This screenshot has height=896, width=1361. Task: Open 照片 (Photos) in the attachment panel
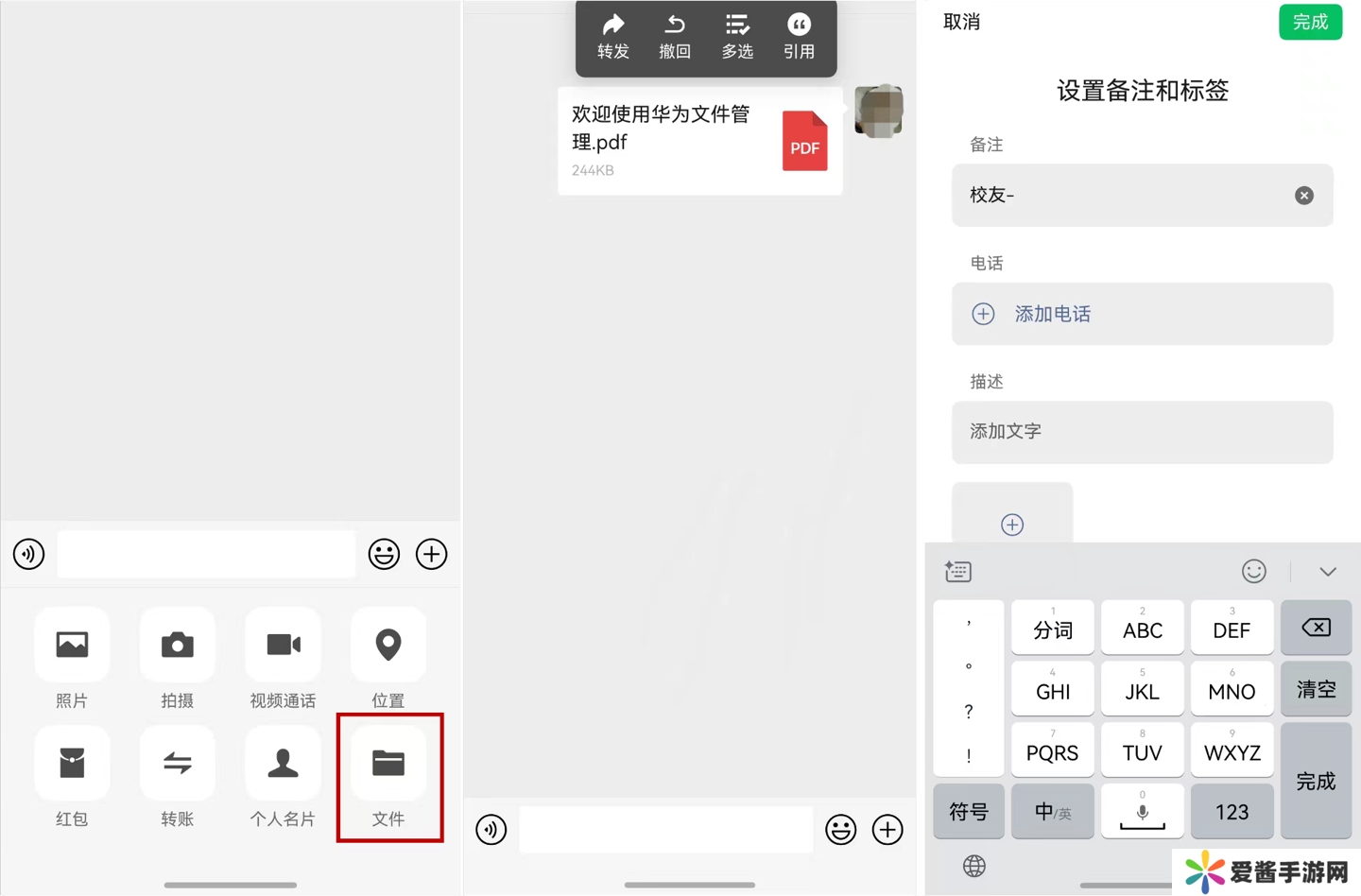(x=72, y=646)
